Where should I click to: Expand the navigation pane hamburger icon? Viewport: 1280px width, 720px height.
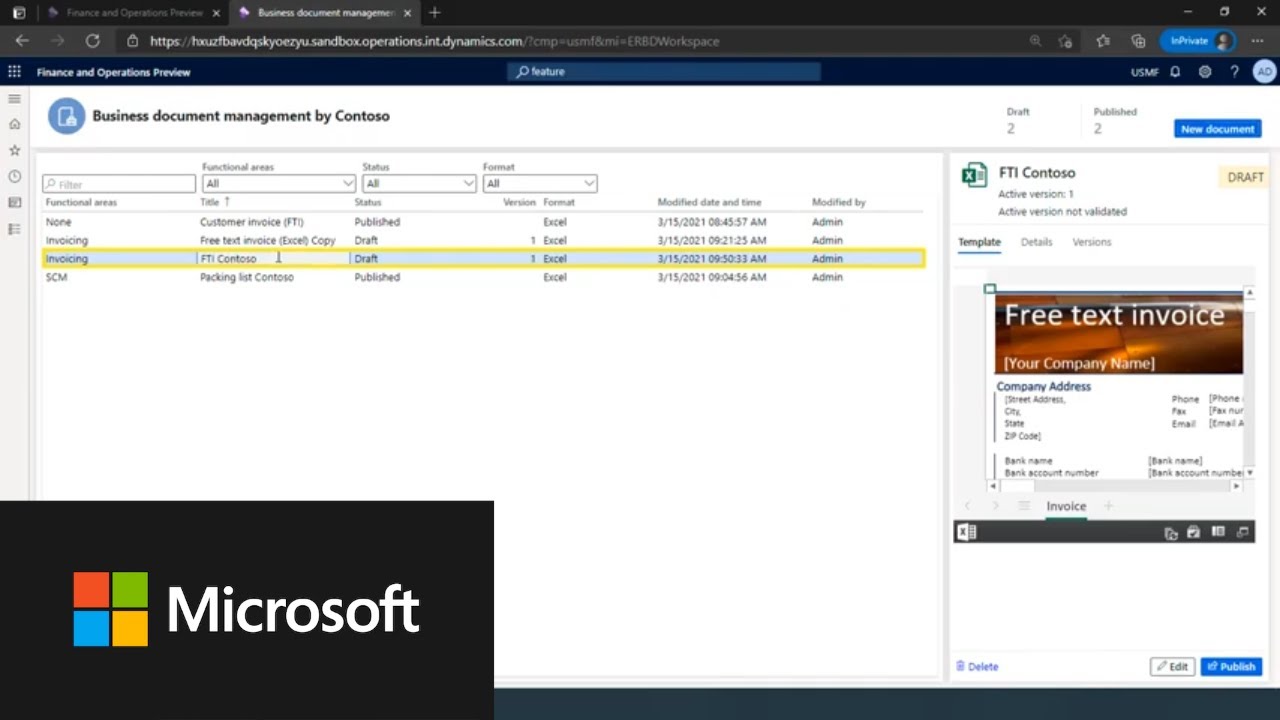point(14,99)
